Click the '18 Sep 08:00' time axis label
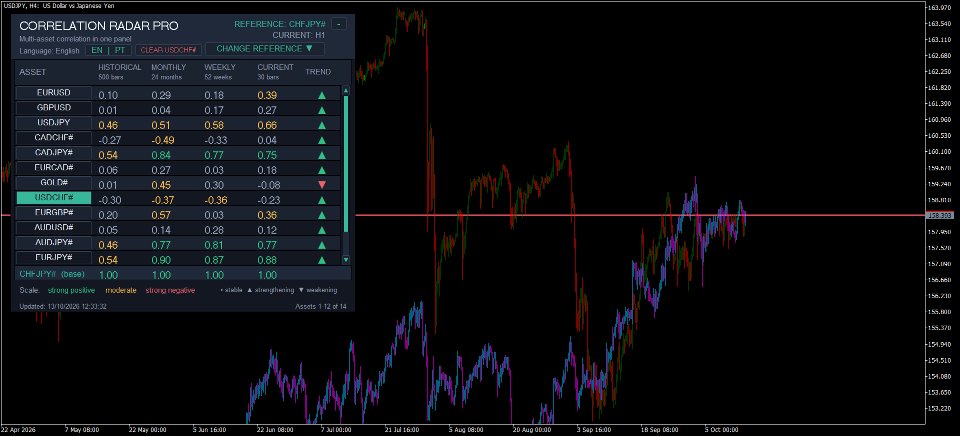 pos(658,430)
